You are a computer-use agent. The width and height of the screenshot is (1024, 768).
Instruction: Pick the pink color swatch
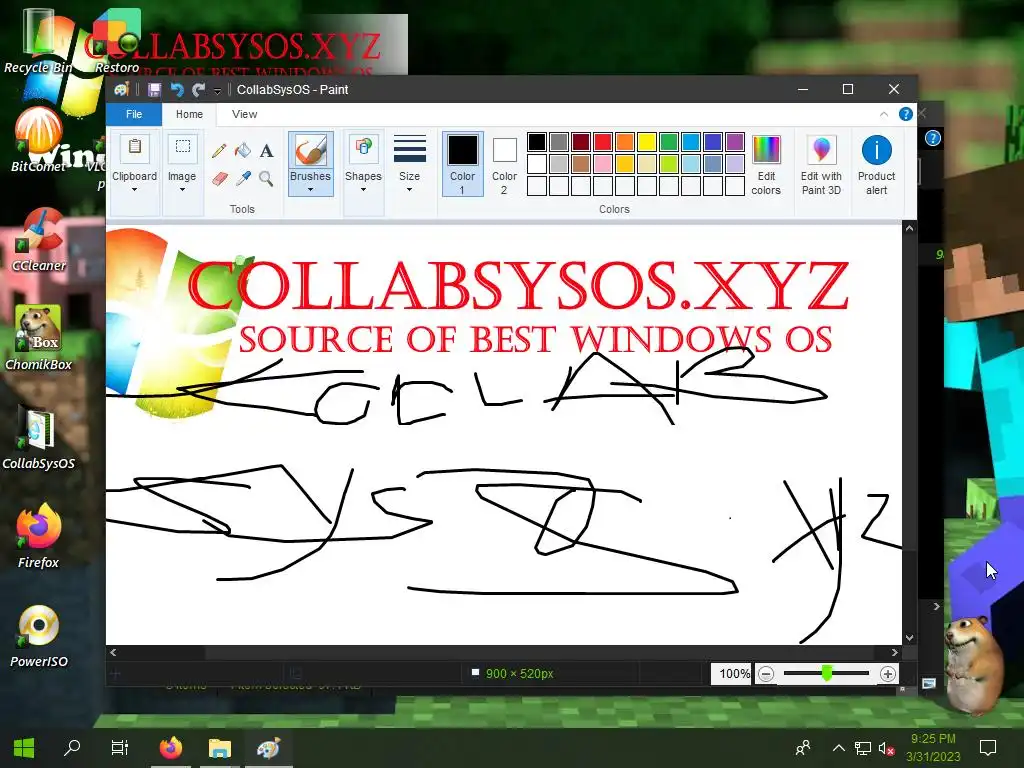pos(603,163)
